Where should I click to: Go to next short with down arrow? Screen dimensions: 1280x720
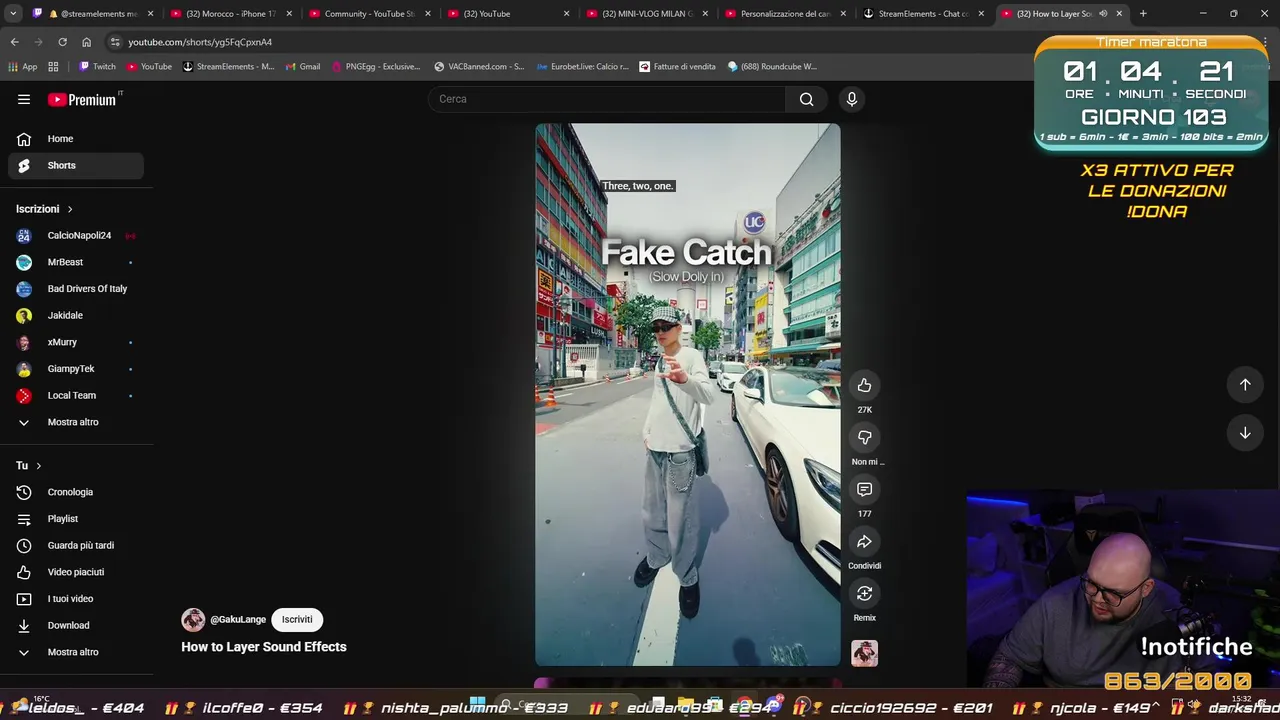pyautogui.click(x=1245, y=433)
